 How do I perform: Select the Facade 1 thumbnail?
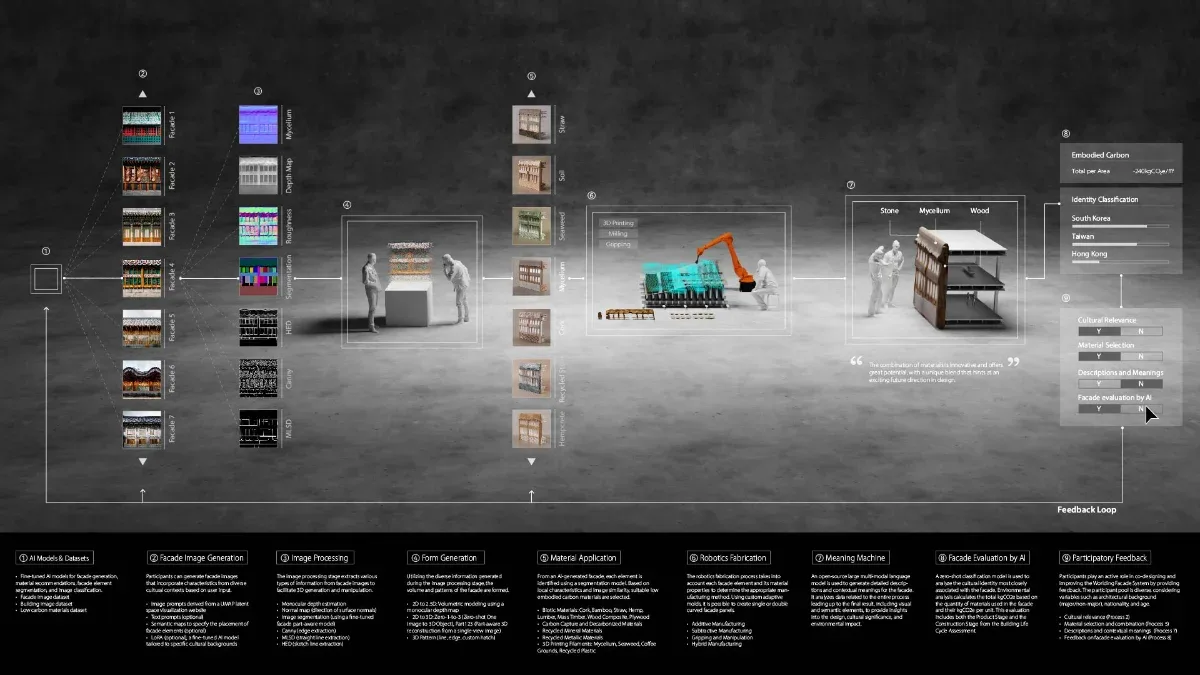[142, 126]
